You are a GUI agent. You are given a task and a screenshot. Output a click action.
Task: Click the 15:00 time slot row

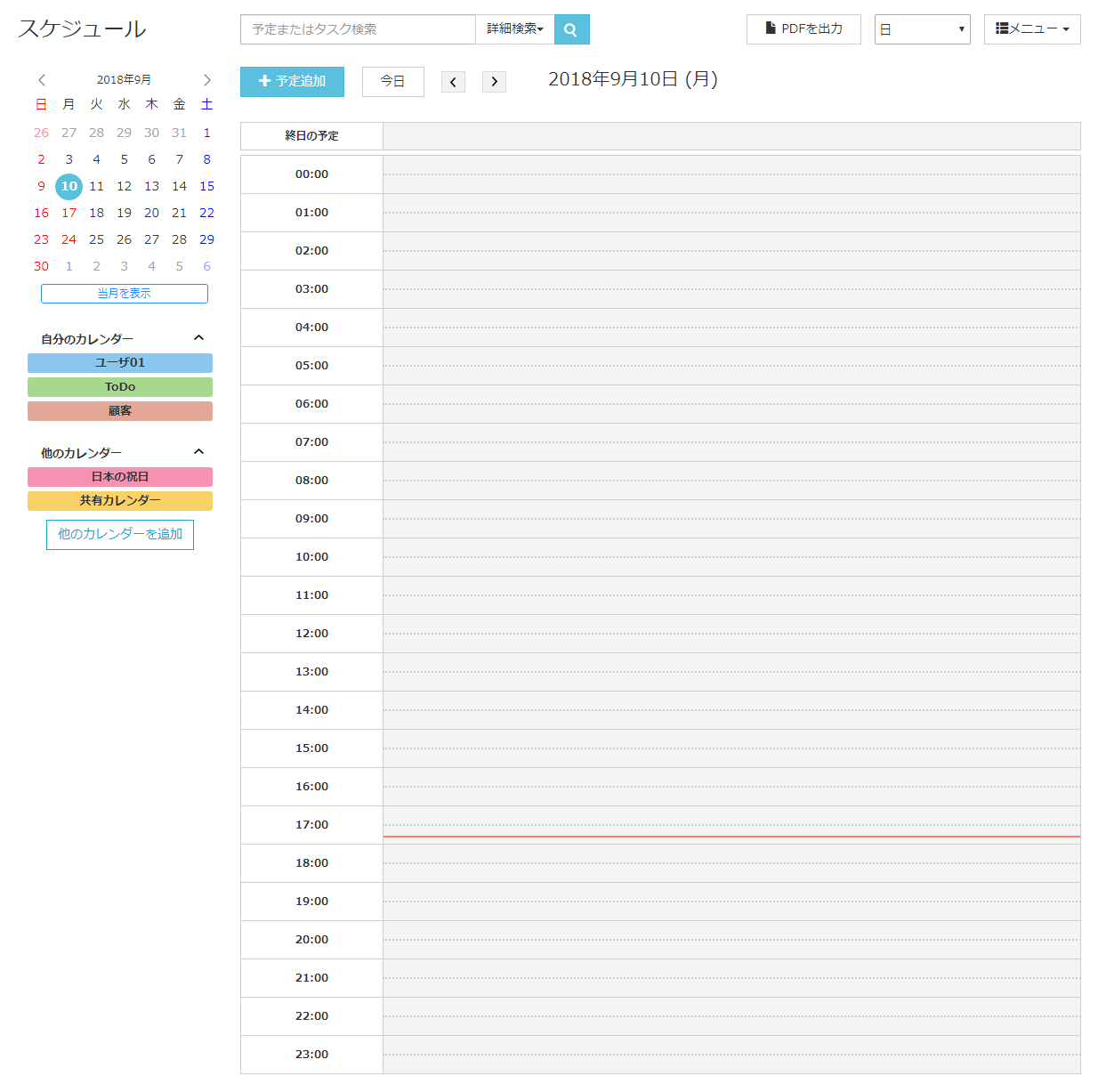pos(660,748)
